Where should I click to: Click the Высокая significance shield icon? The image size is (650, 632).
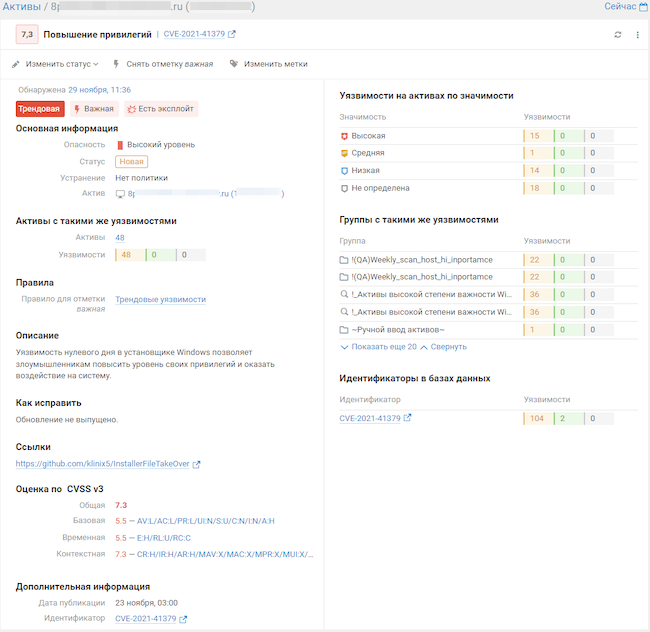coord(344,136)
